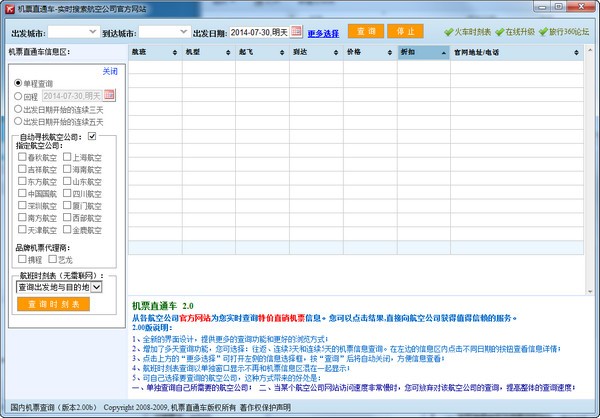
Task: Select one-way query (单程查询) radio button
Action: click(18, 83)
